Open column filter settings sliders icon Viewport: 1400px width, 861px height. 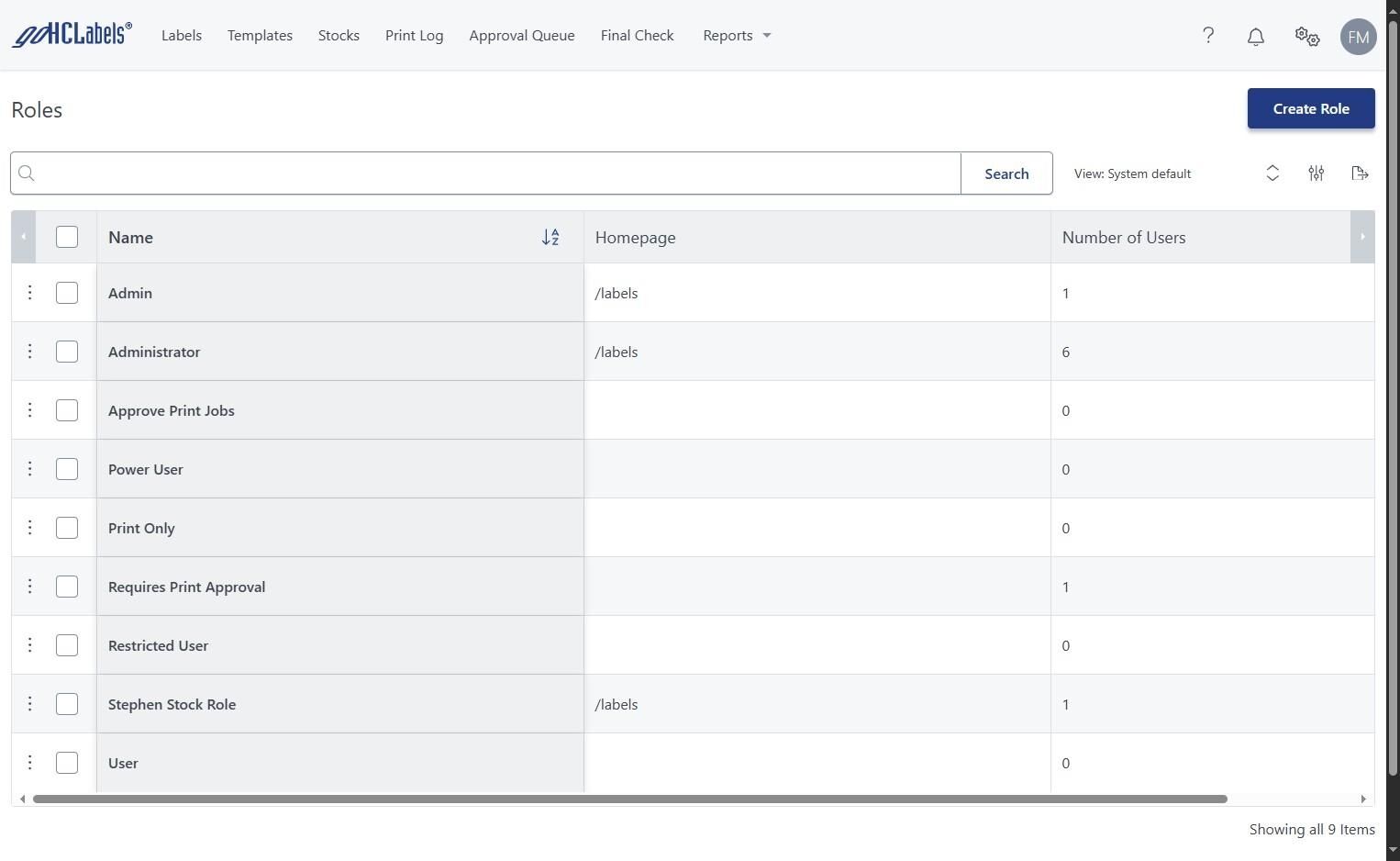1317,173
